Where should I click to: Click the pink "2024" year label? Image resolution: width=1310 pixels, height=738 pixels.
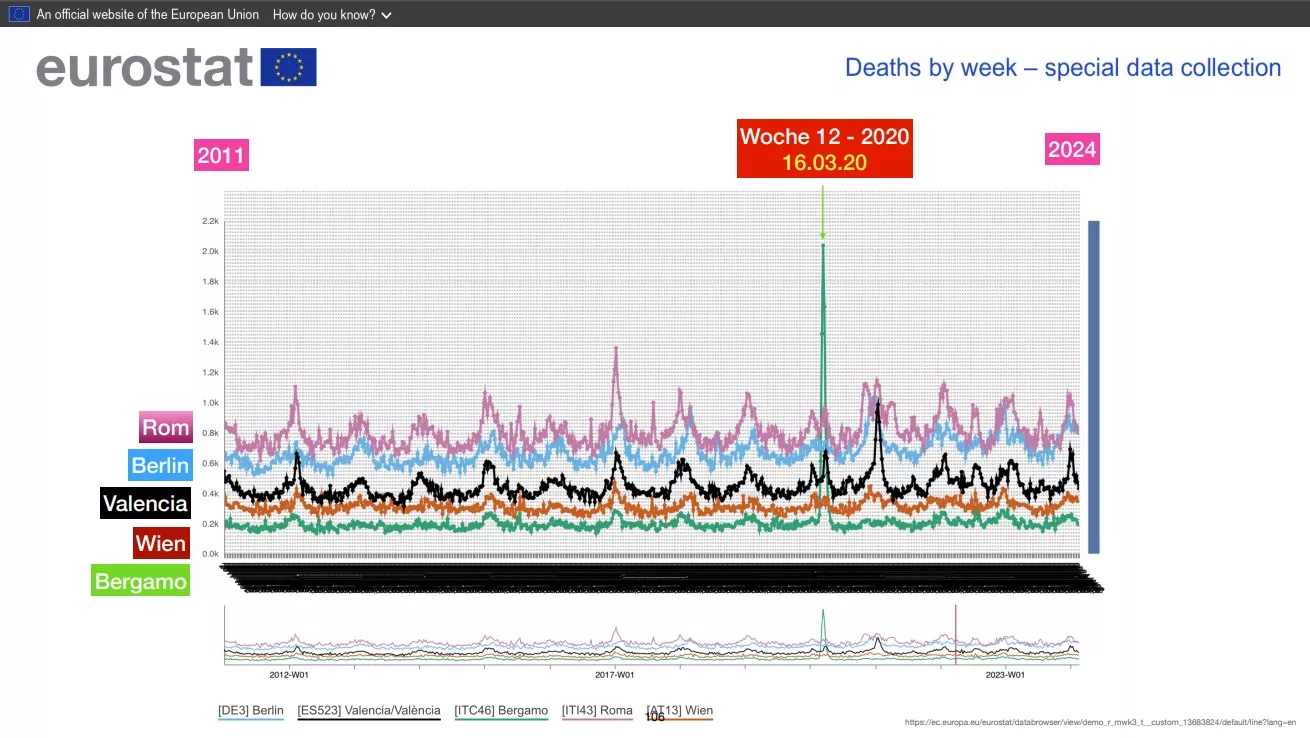coord(1072,150)
